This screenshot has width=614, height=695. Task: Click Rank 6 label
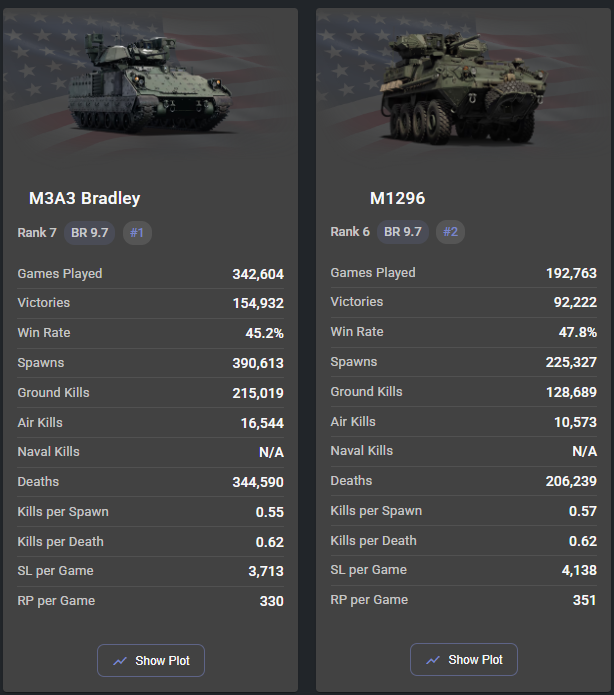pyautogui.click(x=350, y=232)
